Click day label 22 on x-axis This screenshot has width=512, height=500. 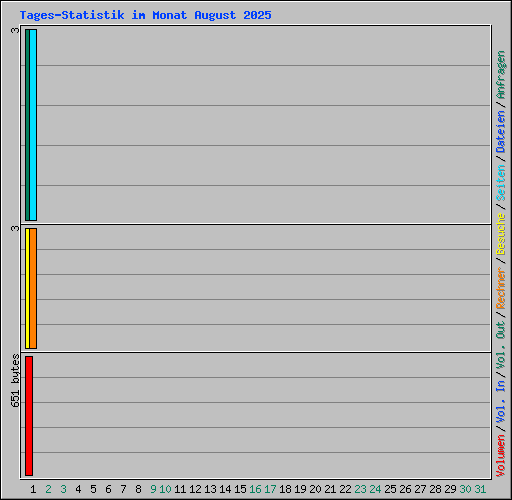345,489
